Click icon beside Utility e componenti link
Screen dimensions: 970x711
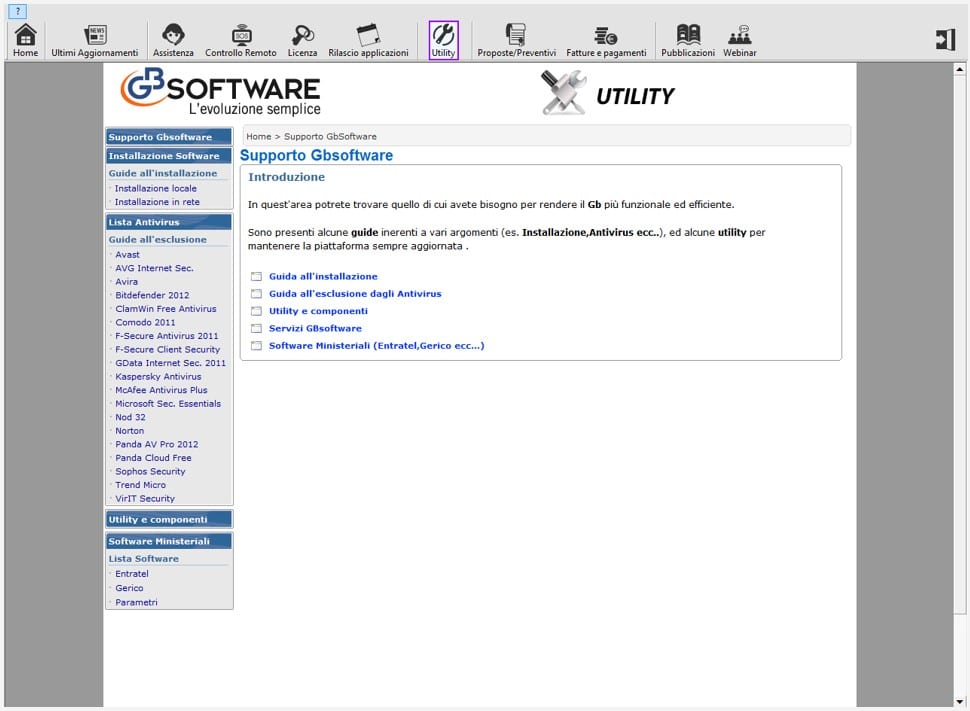256,311
